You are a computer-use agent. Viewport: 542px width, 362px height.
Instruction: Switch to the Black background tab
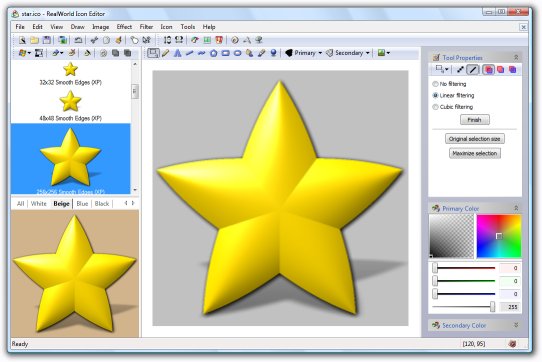[102, 204]
